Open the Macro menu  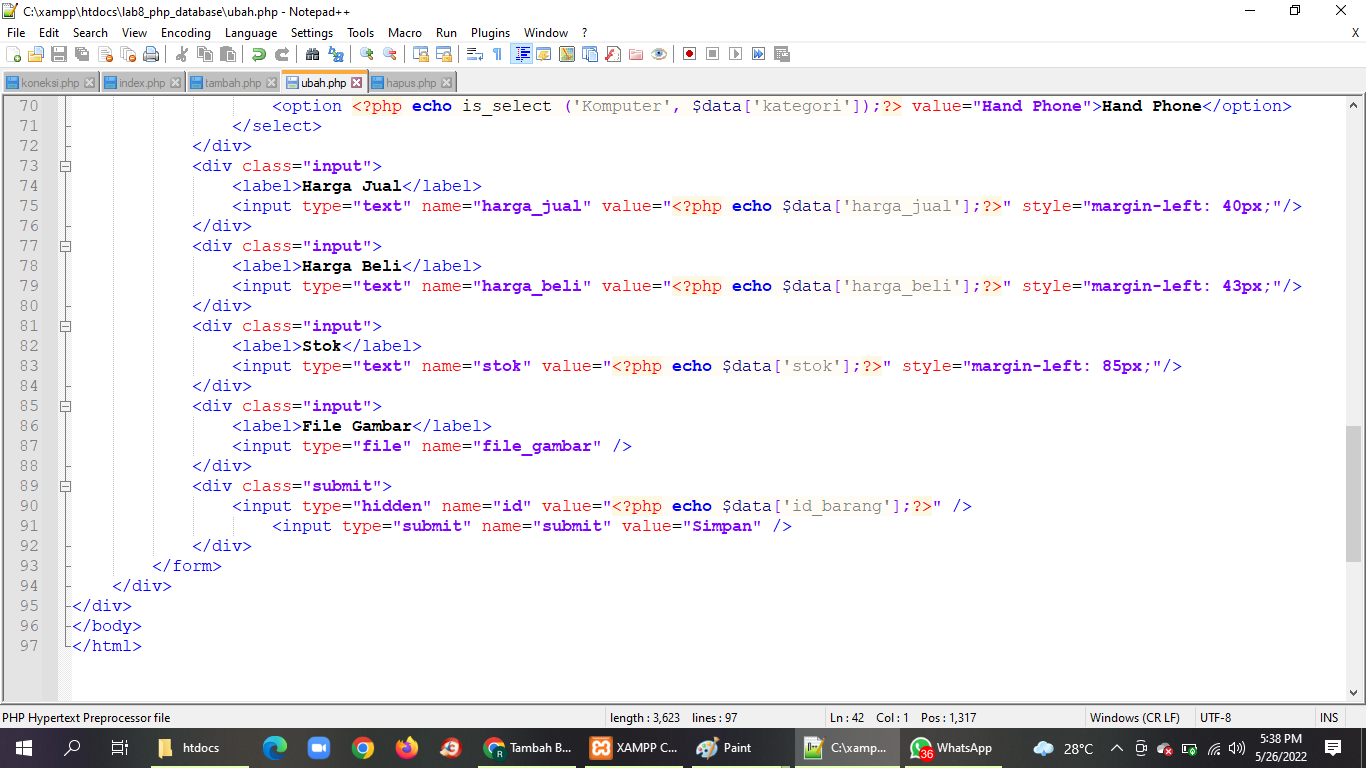[405, 33]
